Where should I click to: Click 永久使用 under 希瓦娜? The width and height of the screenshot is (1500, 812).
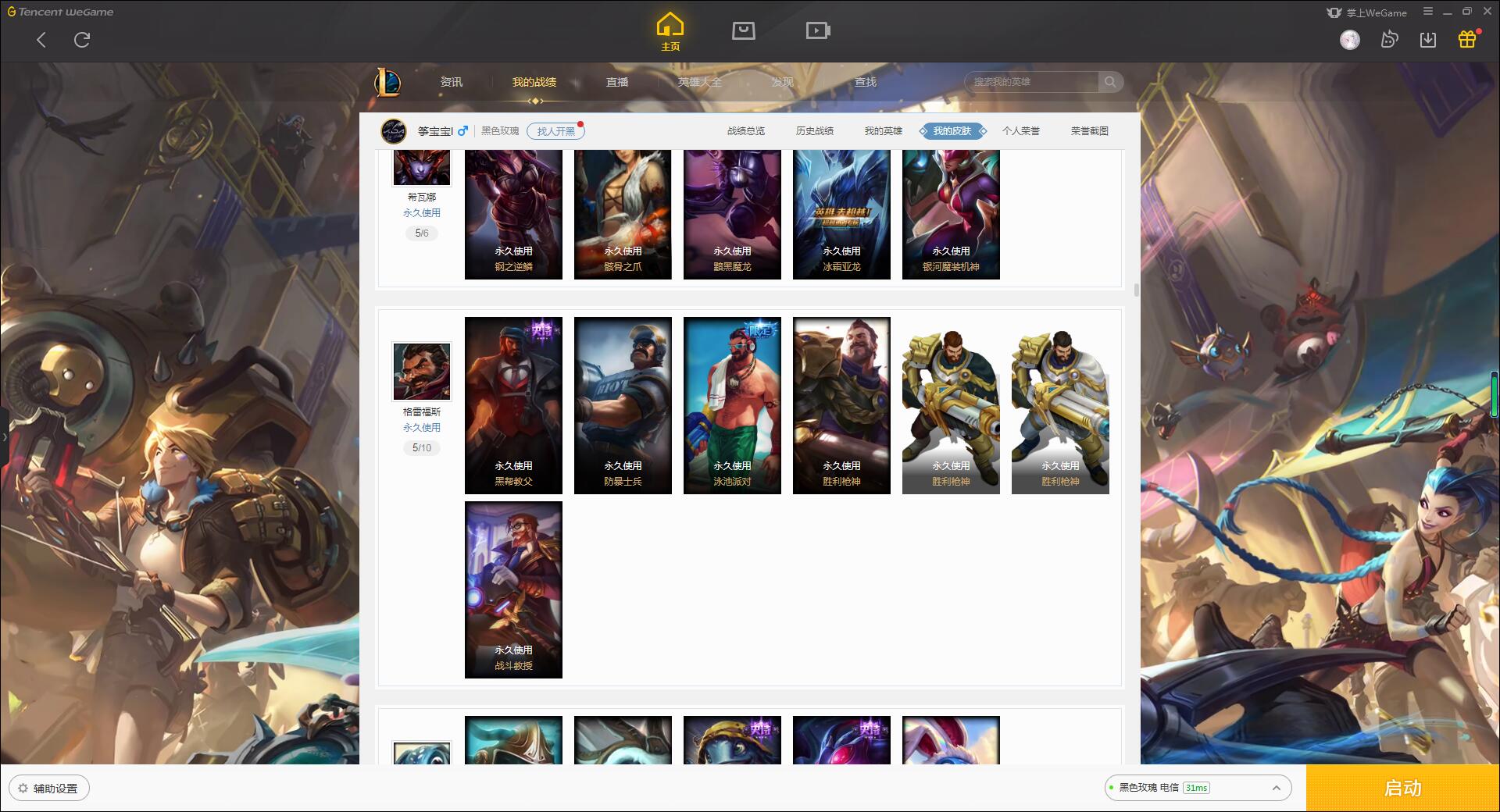(422, 213)
